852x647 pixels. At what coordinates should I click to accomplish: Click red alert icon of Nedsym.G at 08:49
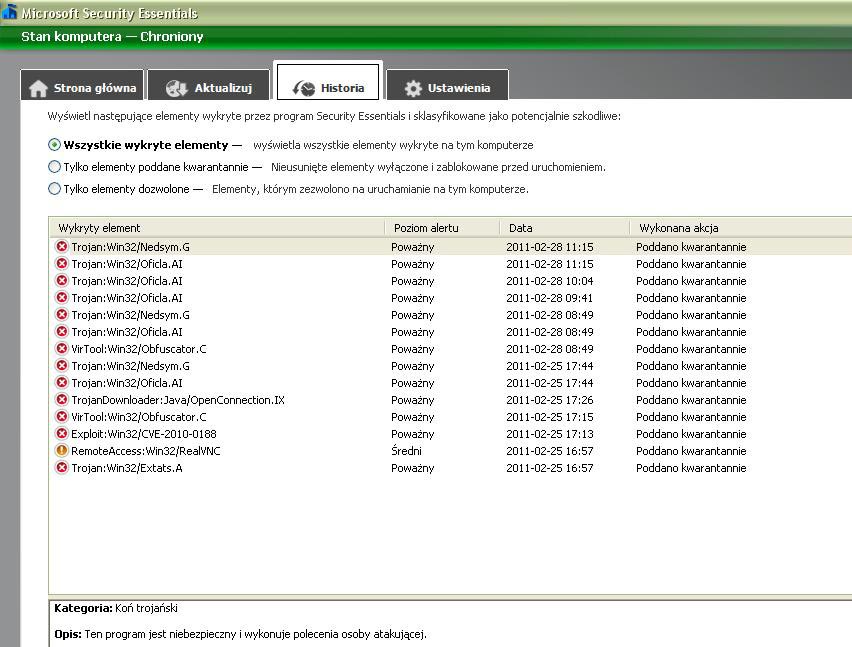(x=62, y=315)
